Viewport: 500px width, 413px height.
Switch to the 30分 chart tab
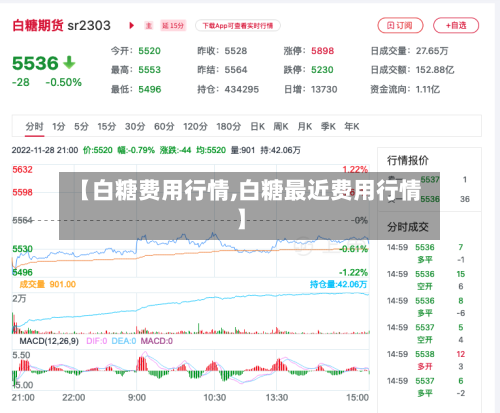coord(135,127)
